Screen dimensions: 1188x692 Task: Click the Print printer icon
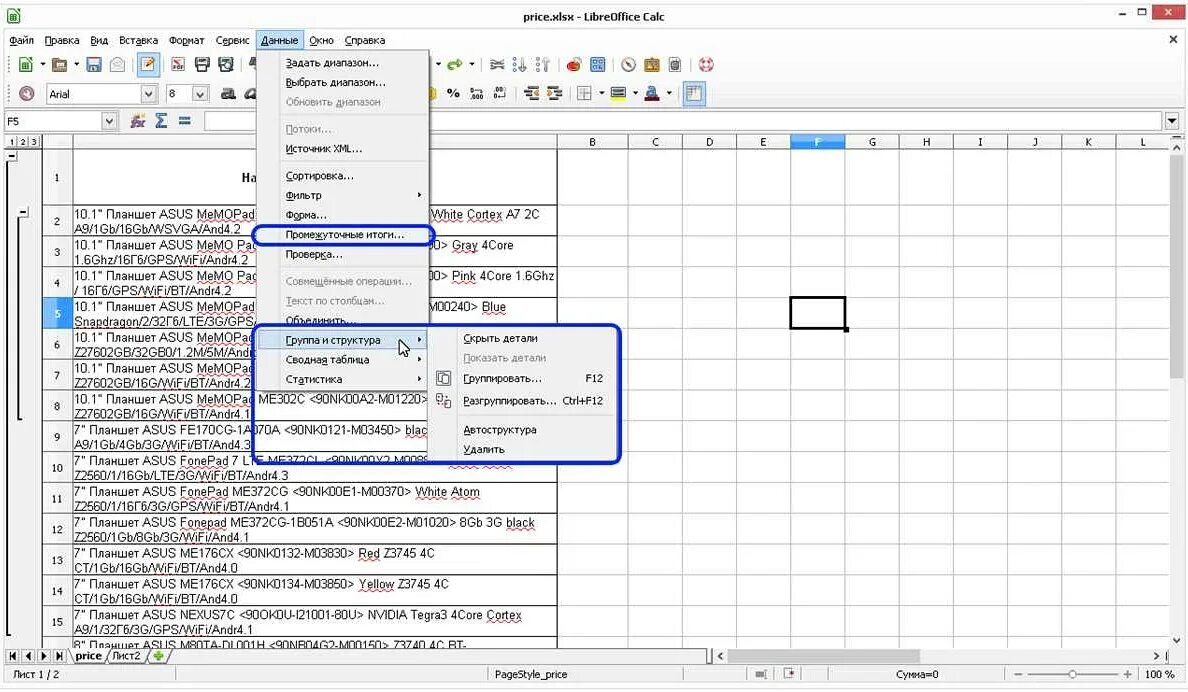(202, 65)
